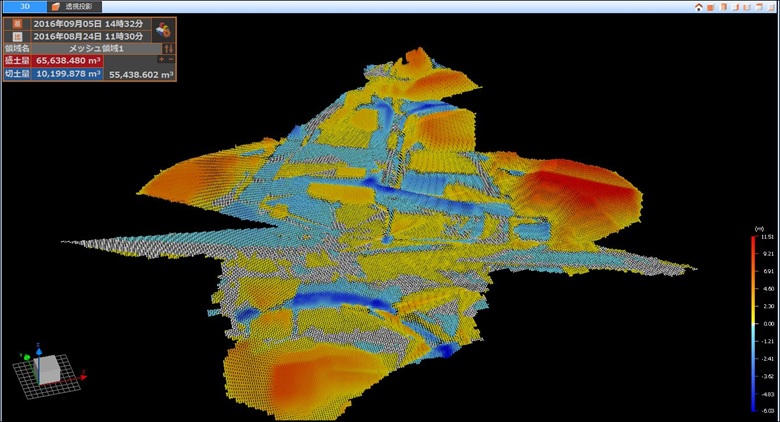Open the 2016年09月05日 14時32分 date selector

point(90,23)
